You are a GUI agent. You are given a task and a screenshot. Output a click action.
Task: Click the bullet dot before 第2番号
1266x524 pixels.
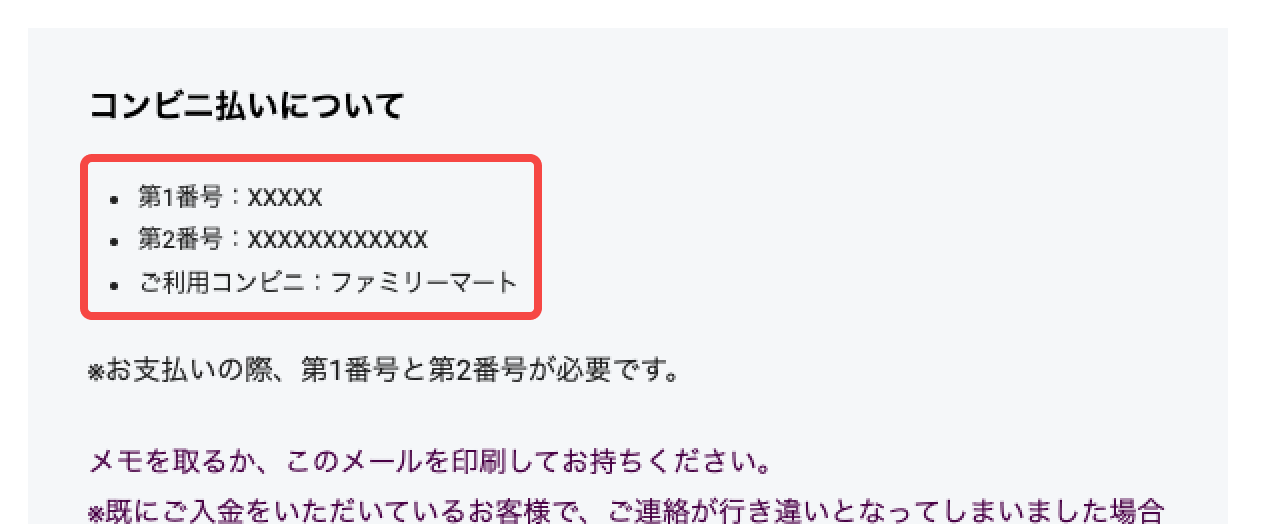click(x=115, y=241)
